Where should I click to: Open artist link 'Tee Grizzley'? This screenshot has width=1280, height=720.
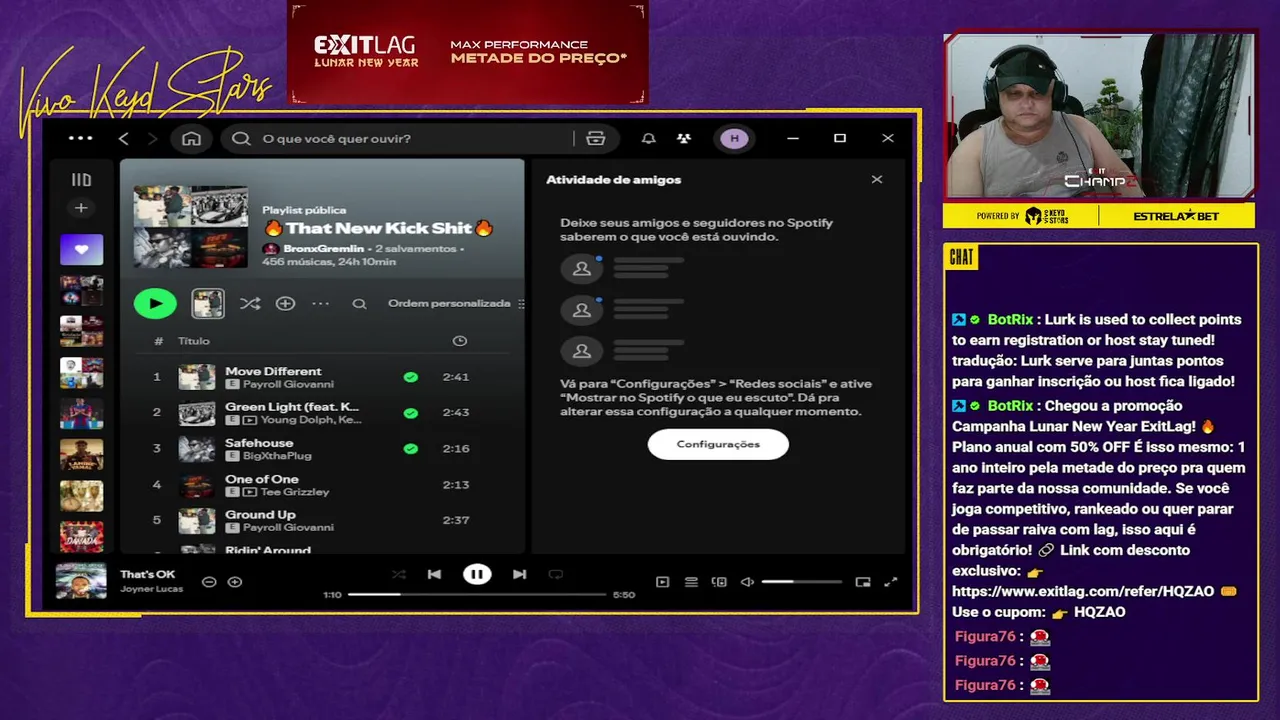pyautogui.click(x=295, y=492)
